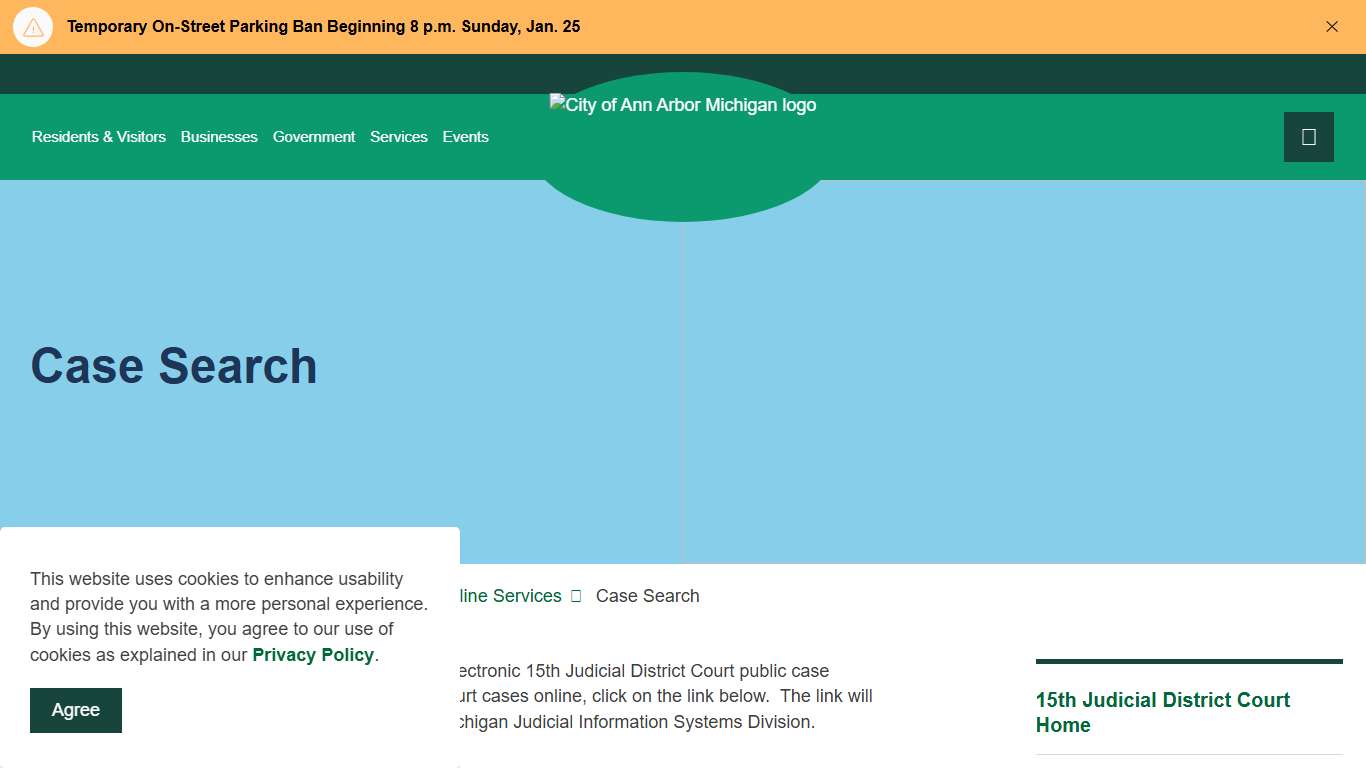The width and height of the screenshot is (1366, 768).
Task: Click the Case Search breadcrumb item
Action: pyautogui.click(x=647, y=596)
